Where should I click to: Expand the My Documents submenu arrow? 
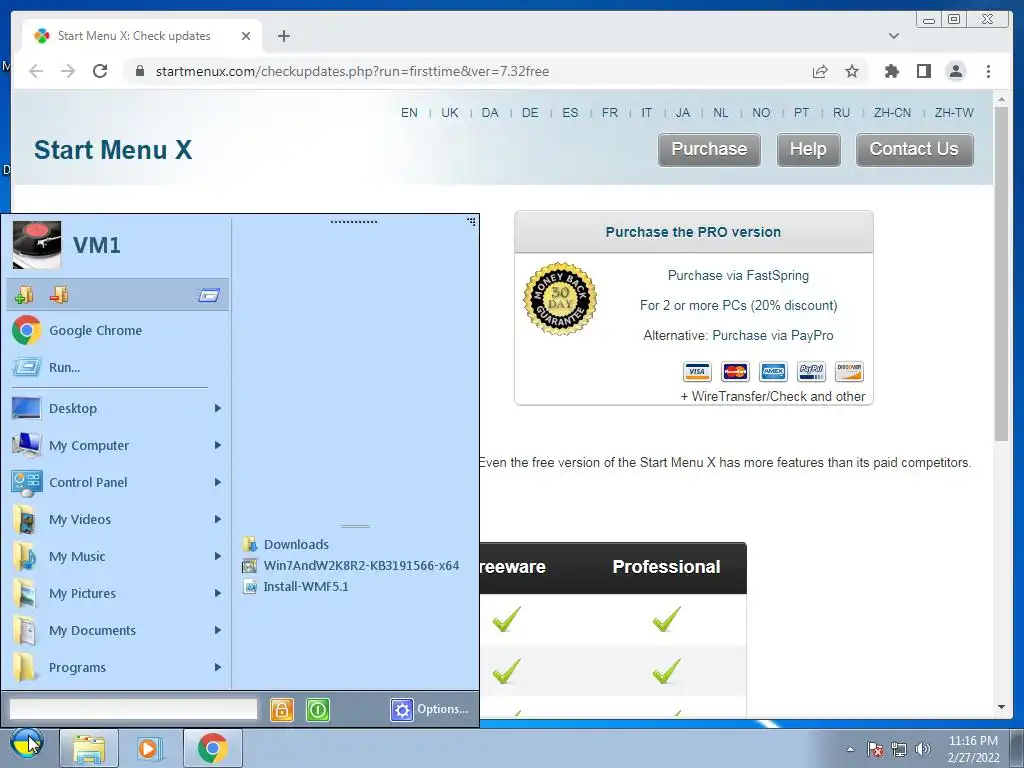coord(217,630)
